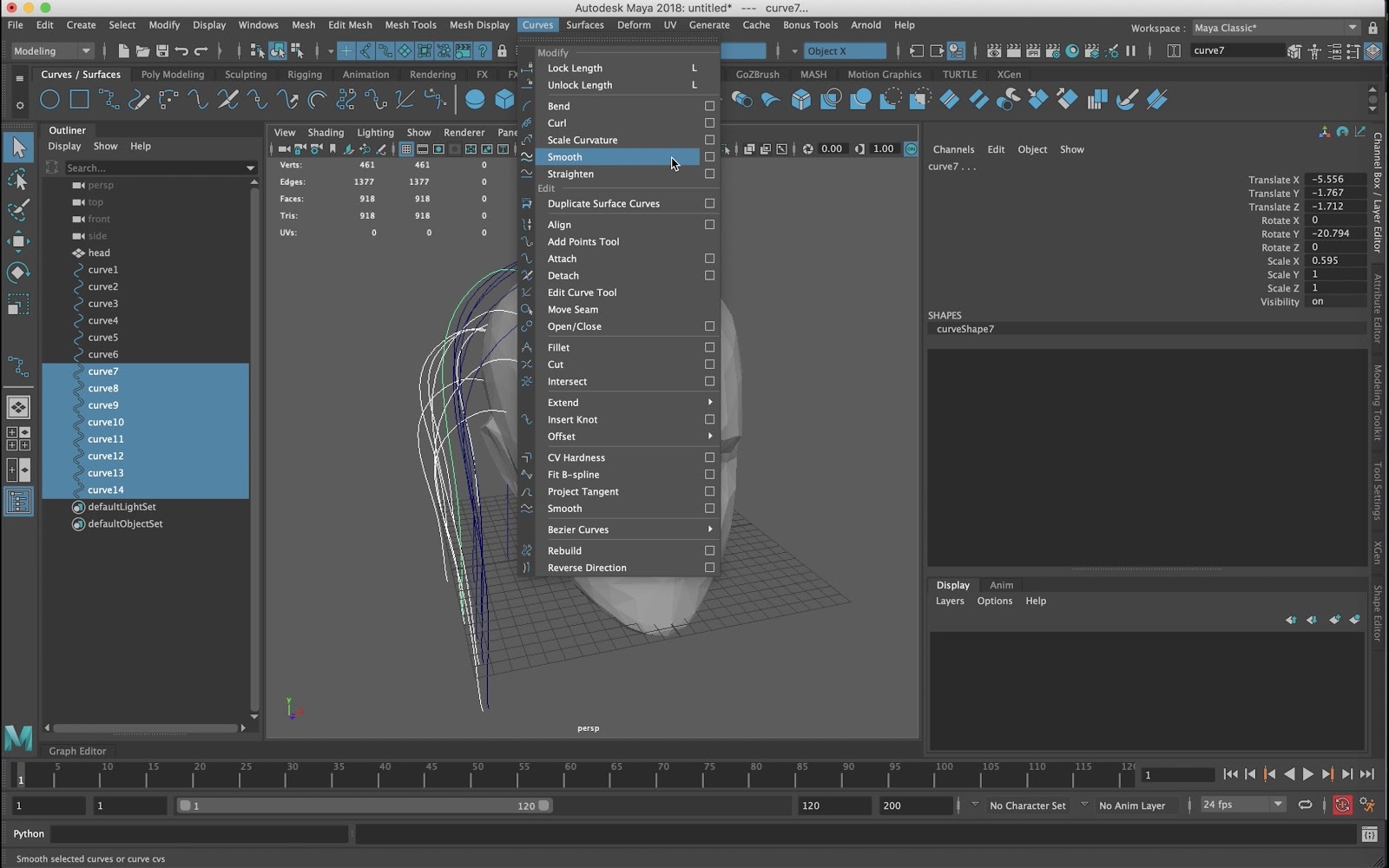Viewport: 1389px width, 868px height.
Task: Choose Straighten from the Curves menu
Action: click(570, 174)
